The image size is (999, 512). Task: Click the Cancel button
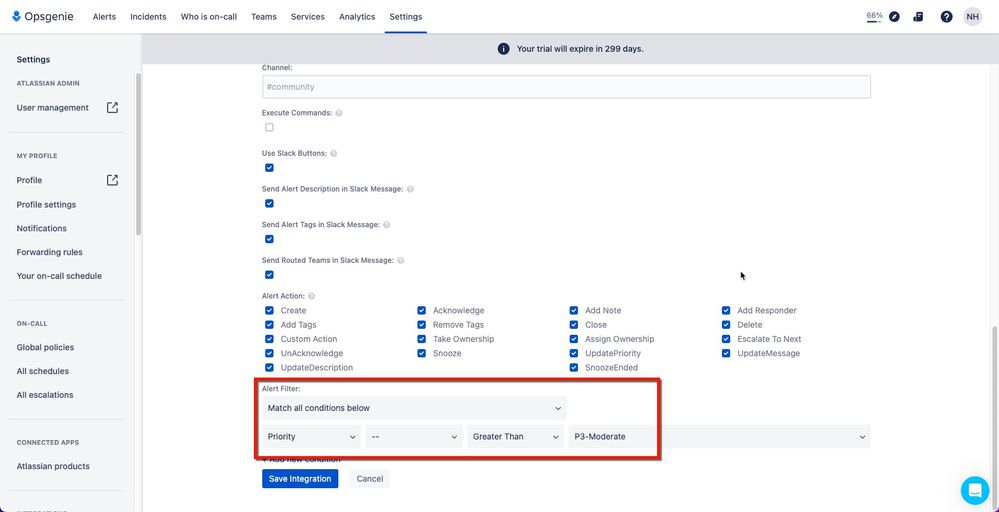pos(370,479)
